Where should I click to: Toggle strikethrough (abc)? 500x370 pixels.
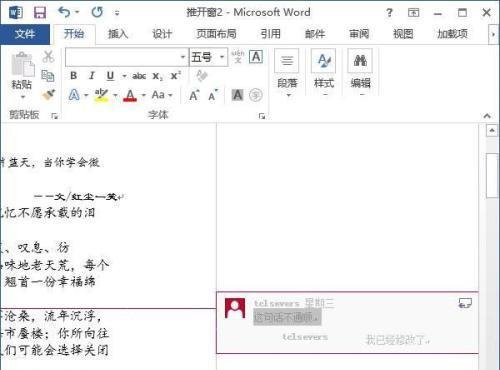point(139,76)
